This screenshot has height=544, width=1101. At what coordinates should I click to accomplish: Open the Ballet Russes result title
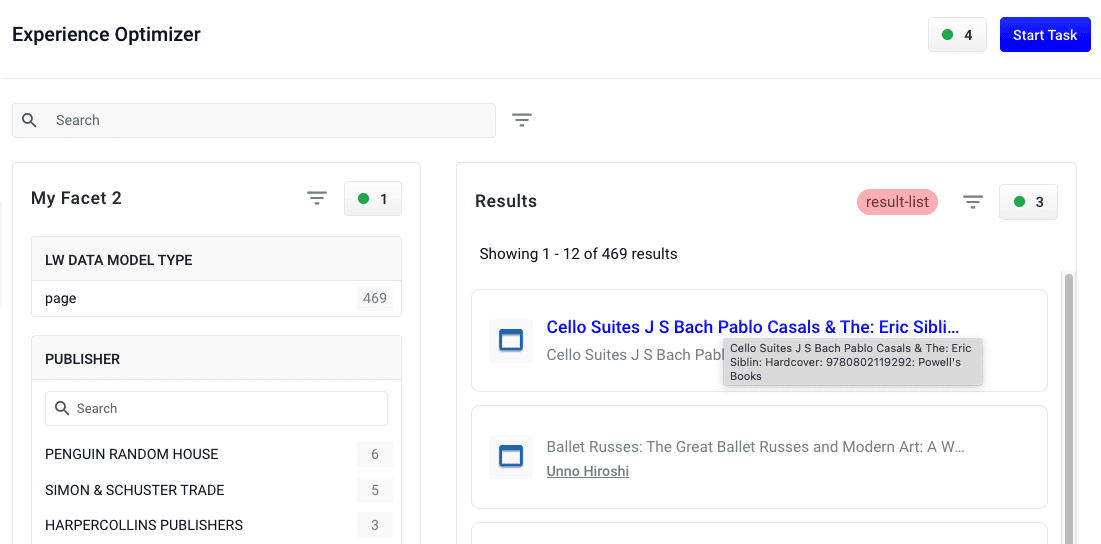[756, 447]
